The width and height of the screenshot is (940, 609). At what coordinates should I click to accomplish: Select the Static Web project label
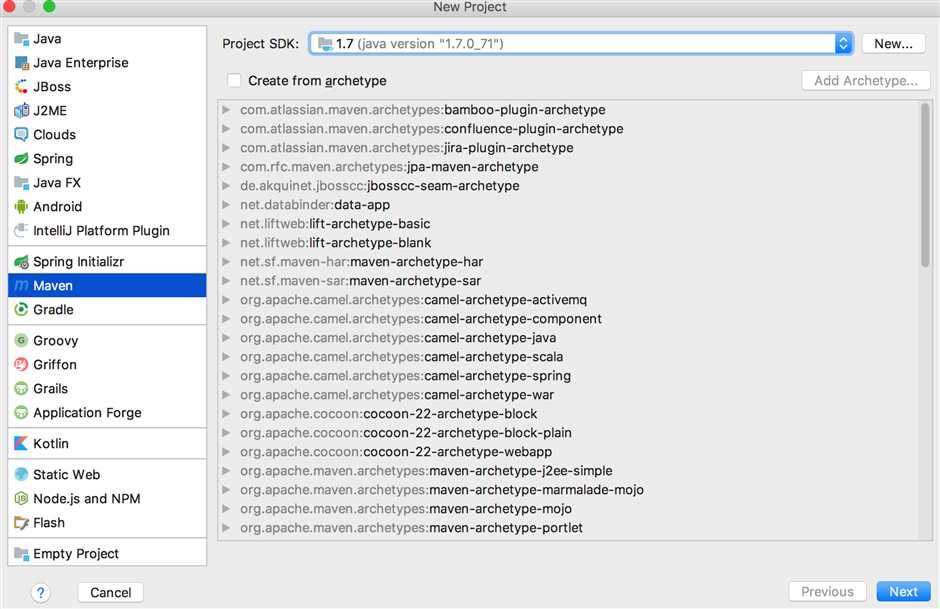tap(67, 475)
